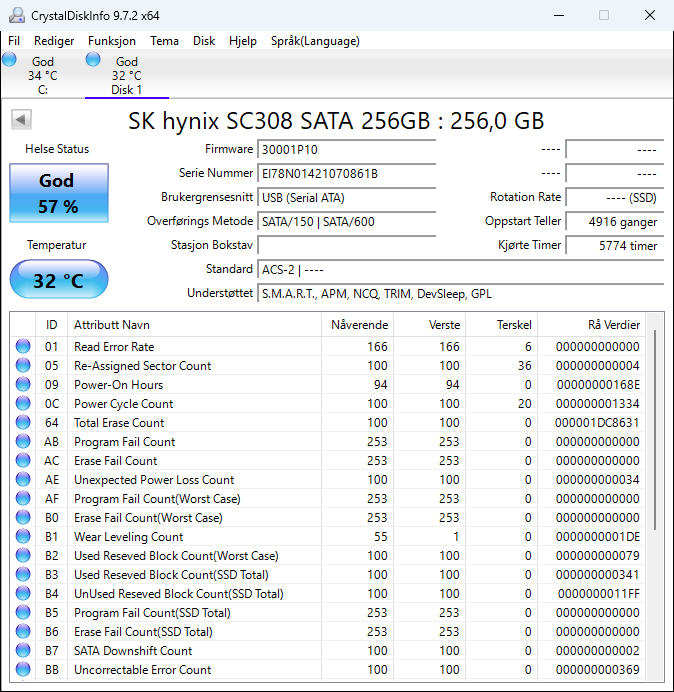The image size is (674, 692).
Task: Click the previous disk arrow button
Action: click(21, 120)
